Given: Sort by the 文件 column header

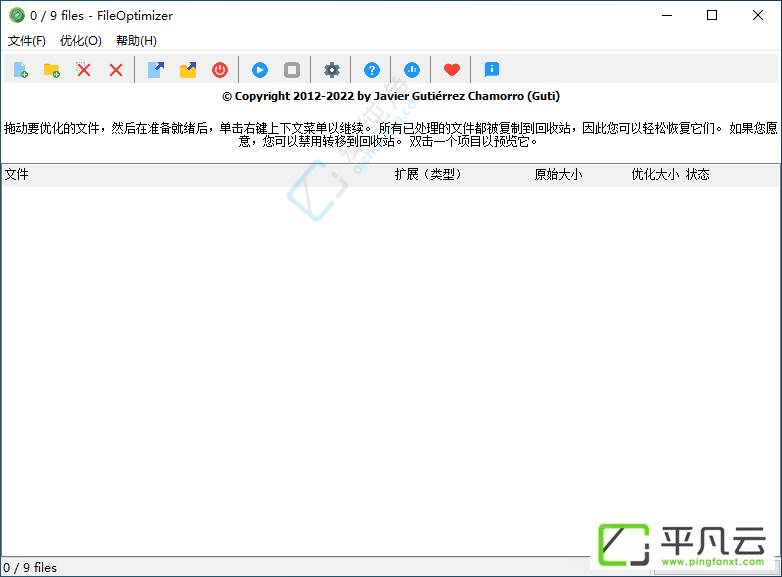Looking at the screenshot, I should (x=17, y=175).
